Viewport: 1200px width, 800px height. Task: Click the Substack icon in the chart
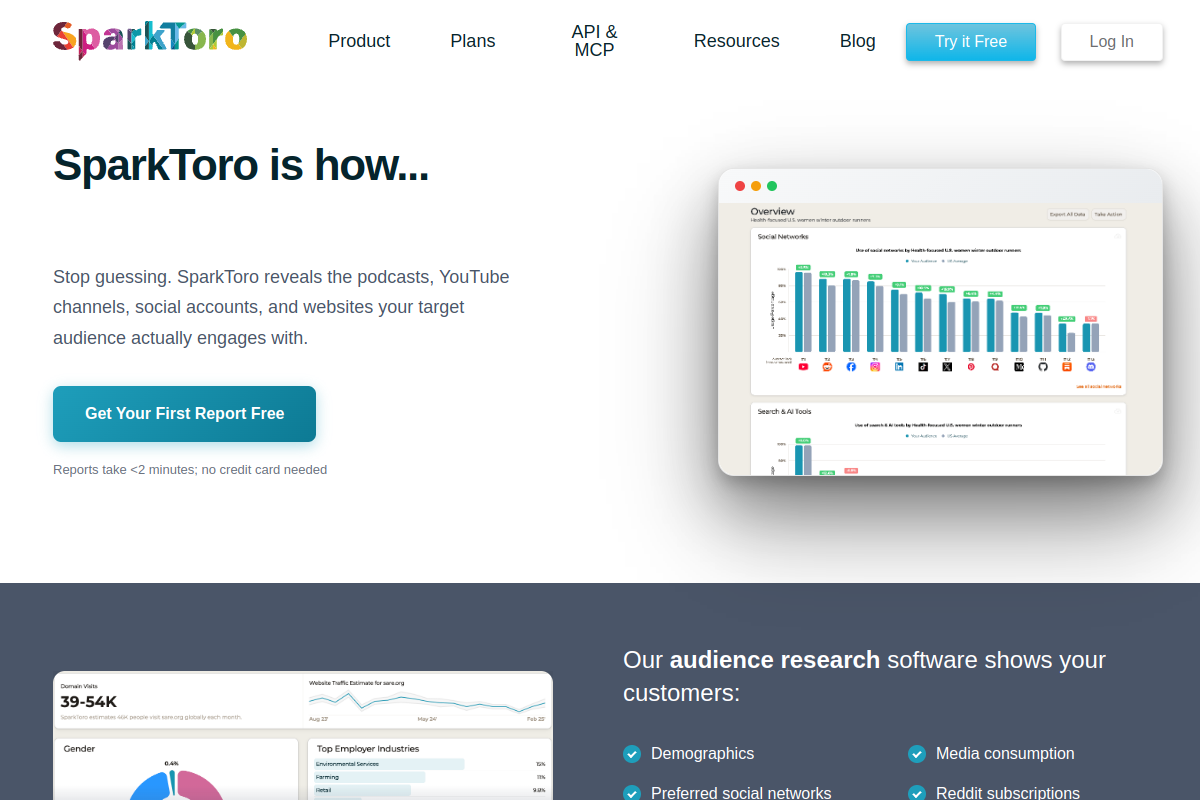pos(1067,367)
